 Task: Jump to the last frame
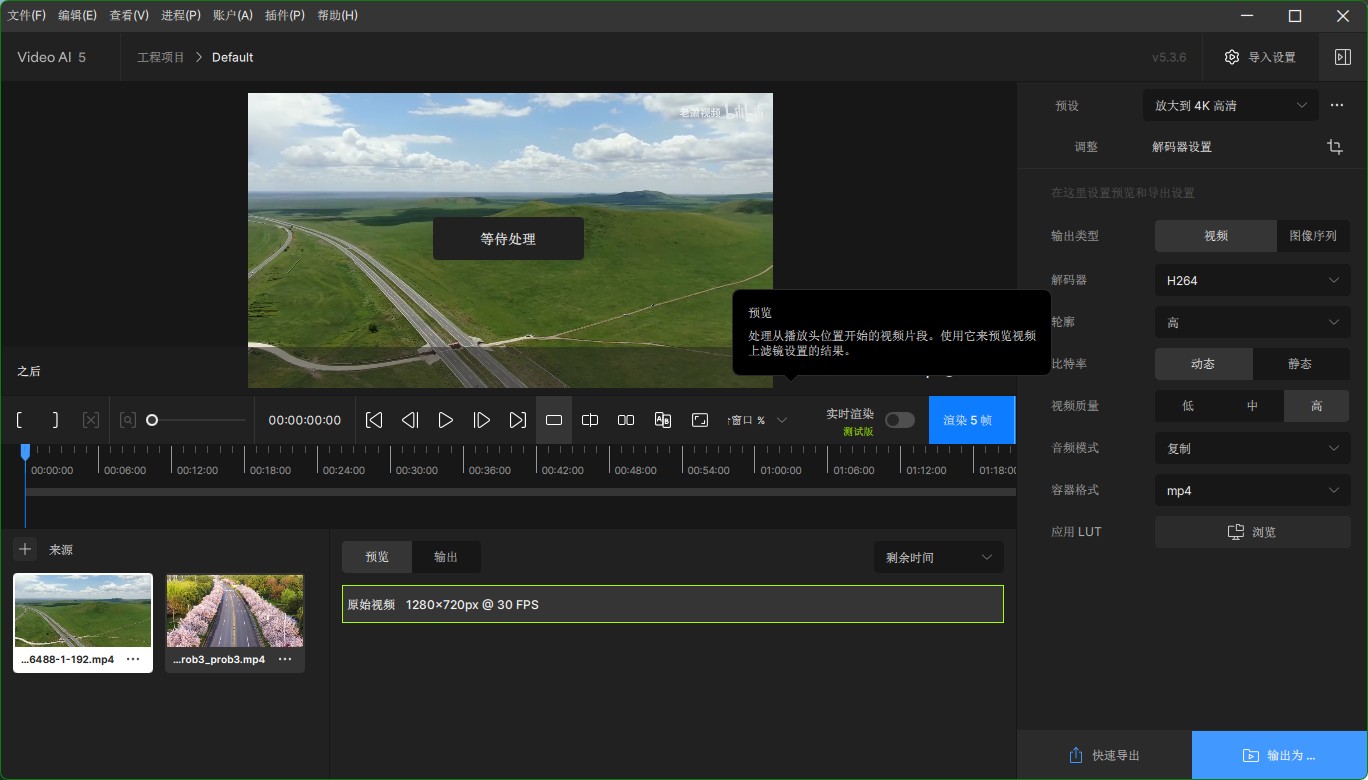518,420
